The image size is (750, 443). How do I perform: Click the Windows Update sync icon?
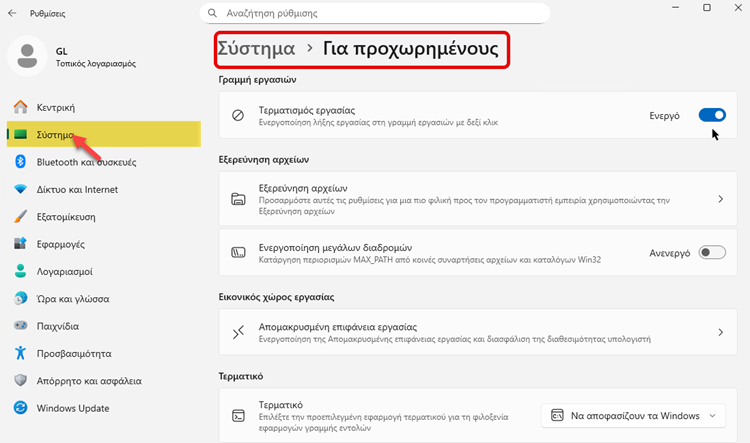20,408
